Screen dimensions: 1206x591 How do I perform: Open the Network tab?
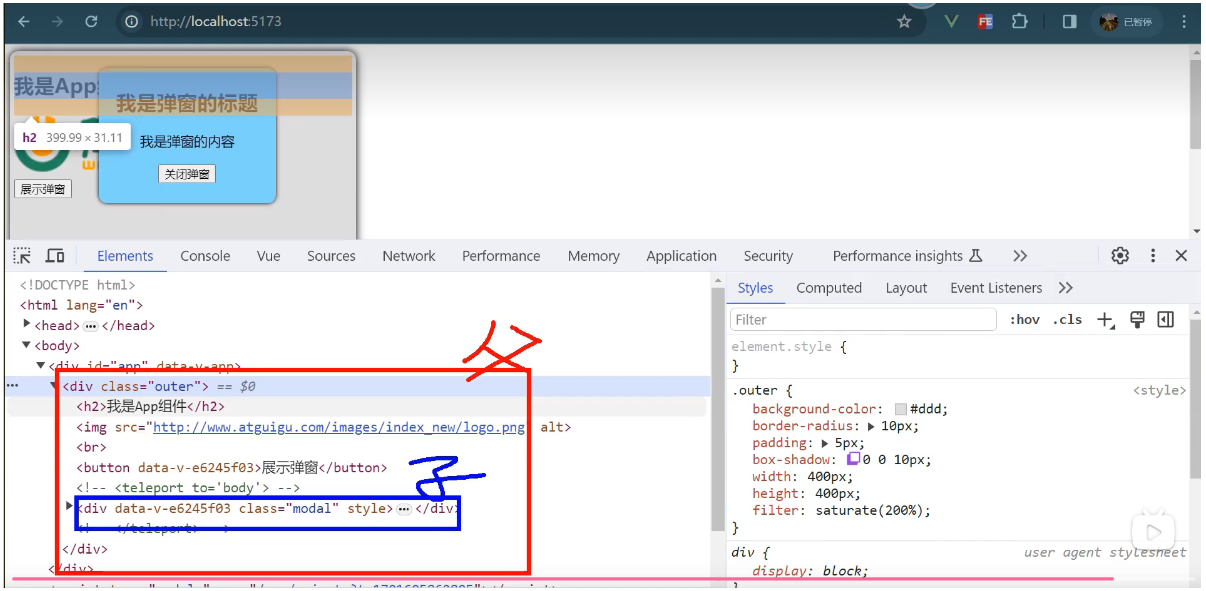pos(408,256)
